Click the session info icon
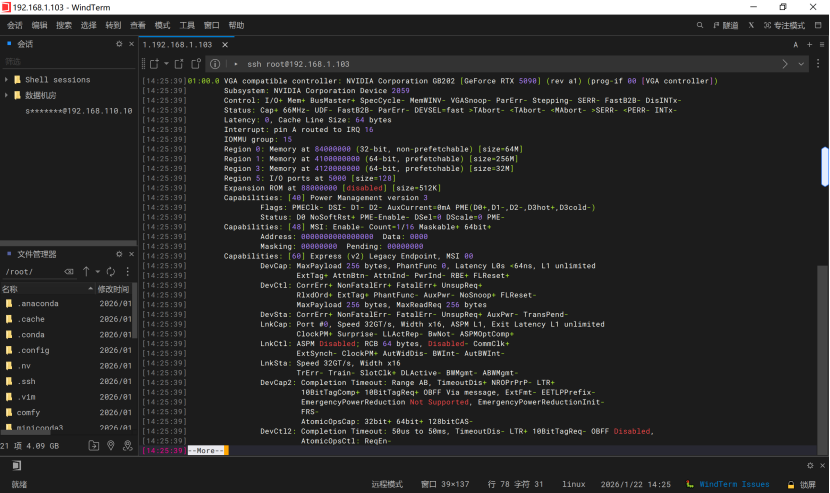This screenshot has width=830, height=493. tap(215, 64)
